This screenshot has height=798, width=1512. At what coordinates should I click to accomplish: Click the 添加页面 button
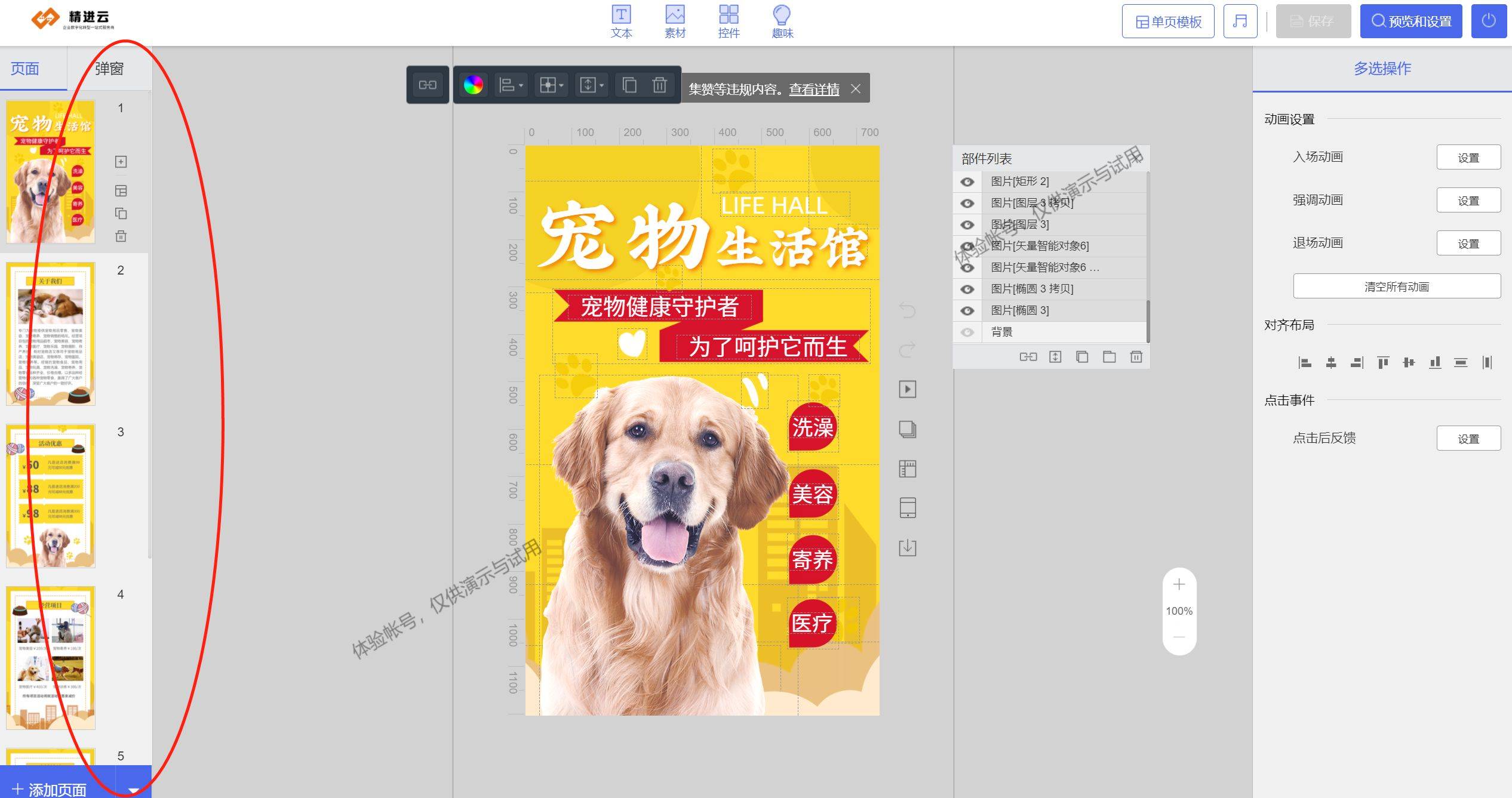pos(57,783)
